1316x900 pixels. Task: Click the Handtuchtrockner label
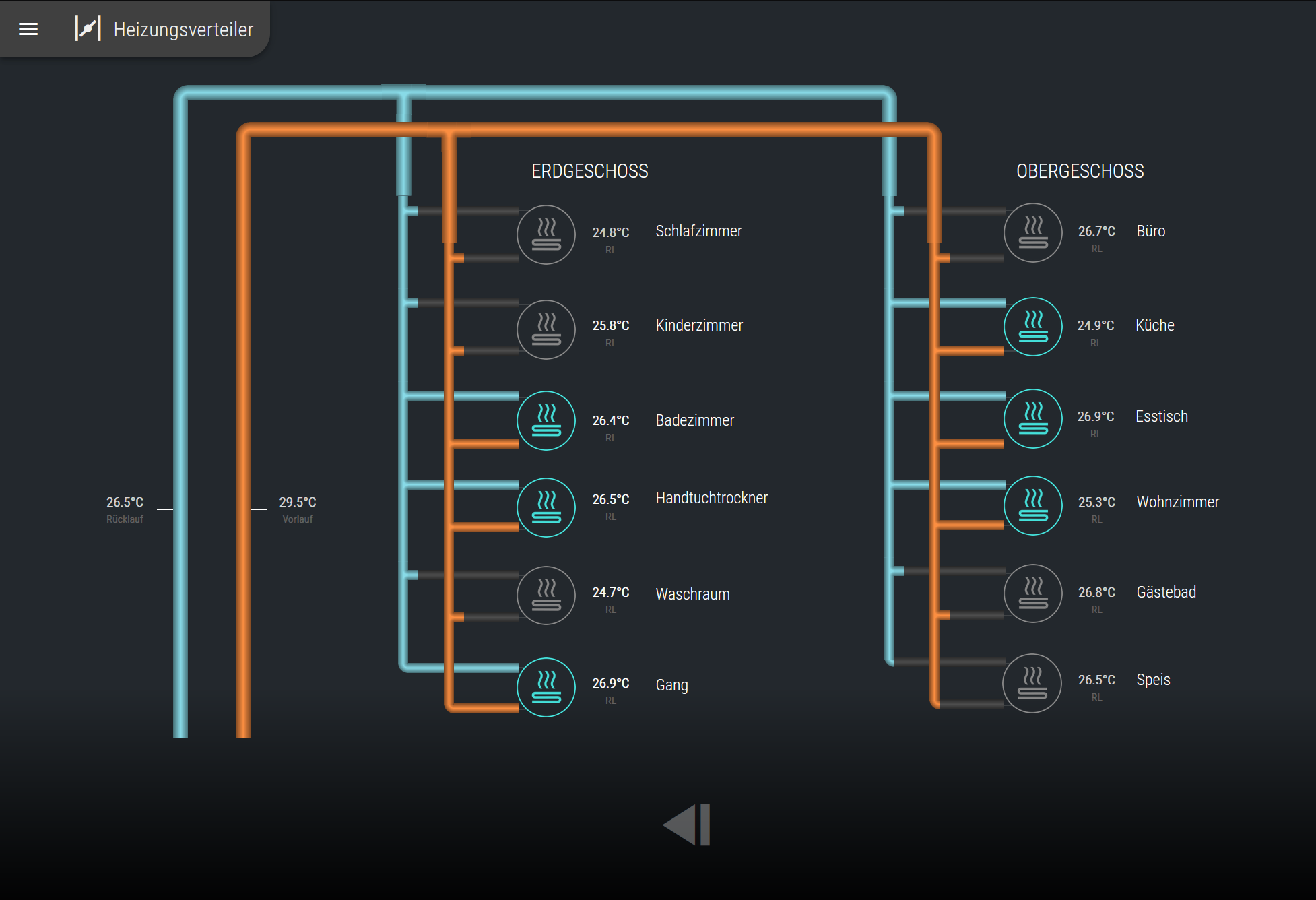711,498
